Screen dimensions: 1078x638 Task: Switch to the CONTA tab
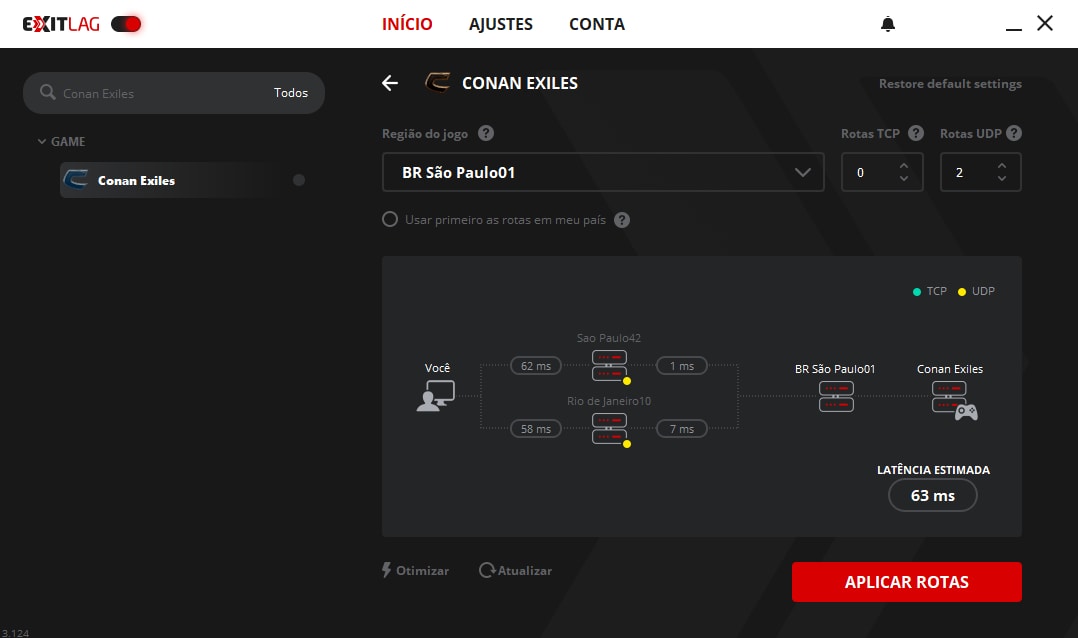tap(596, 24)
